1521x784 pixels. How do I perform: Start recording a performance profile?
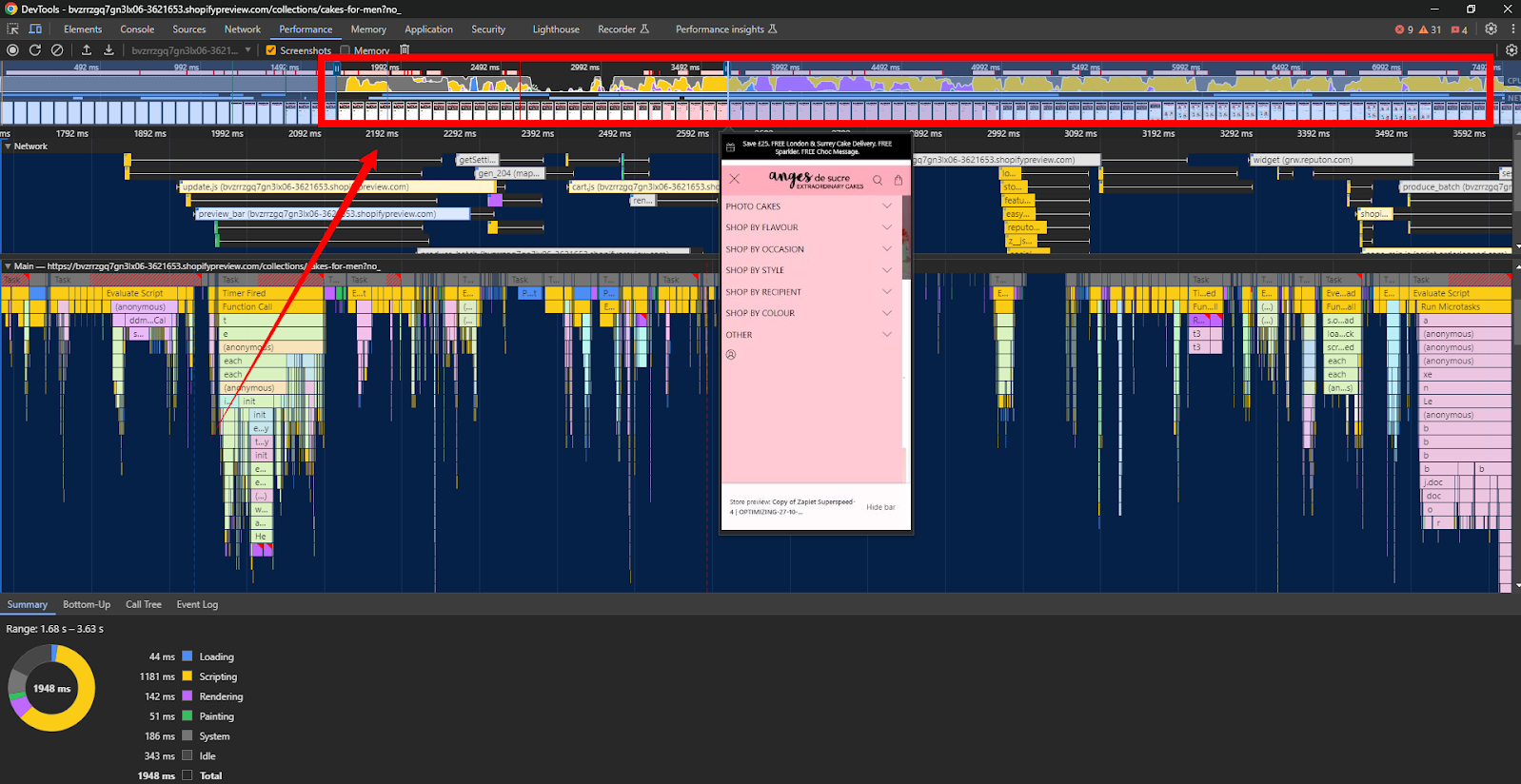[x=12, y=50]
